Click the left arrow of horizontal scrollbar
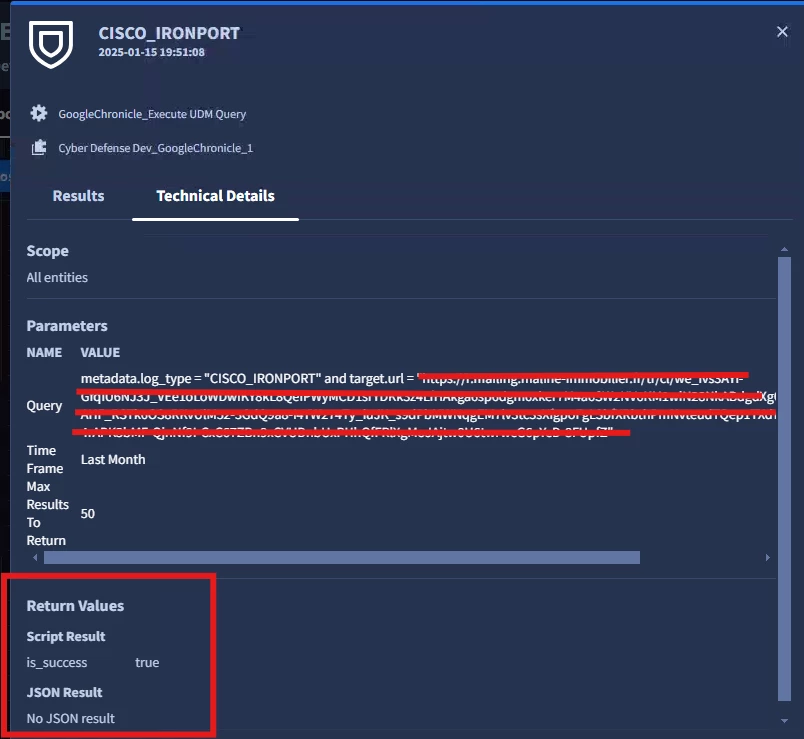 click(35, 557)
